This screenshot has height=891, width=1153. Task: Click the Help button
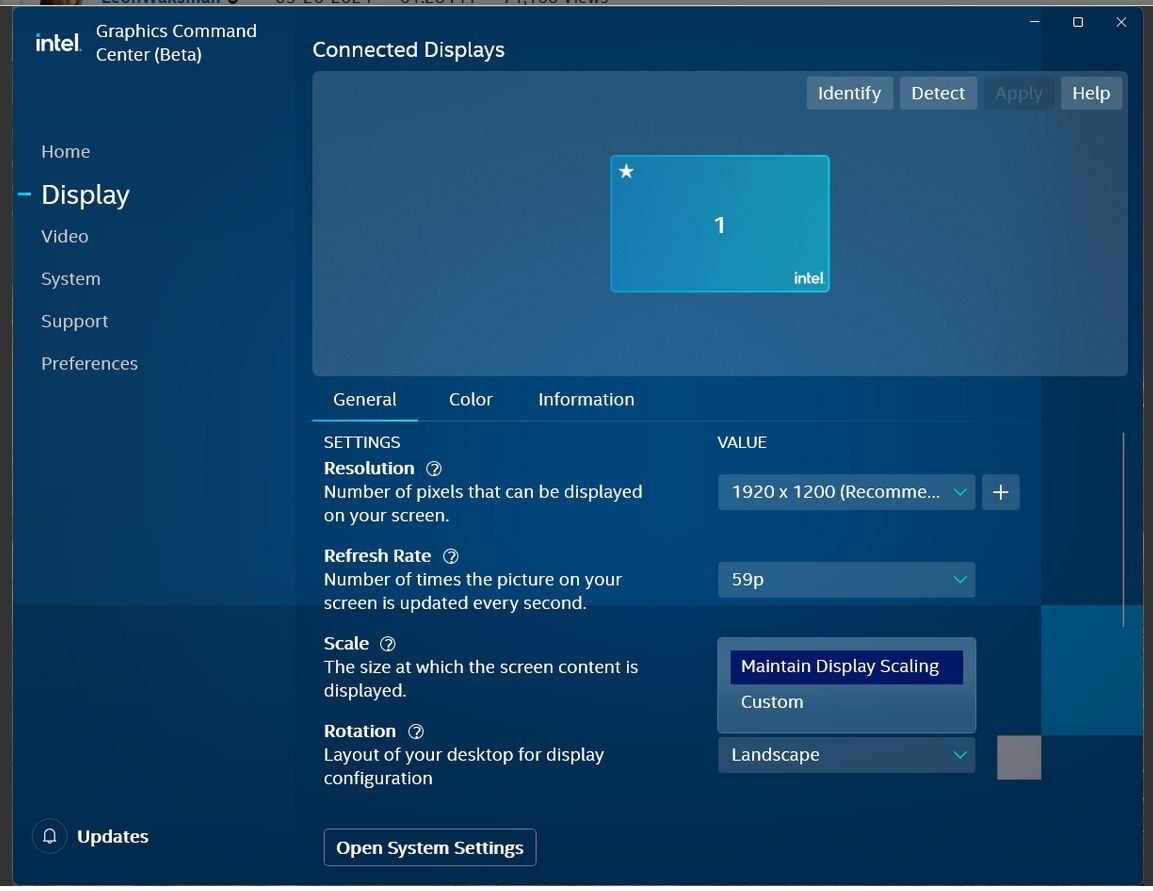(x=1090, y=93)
